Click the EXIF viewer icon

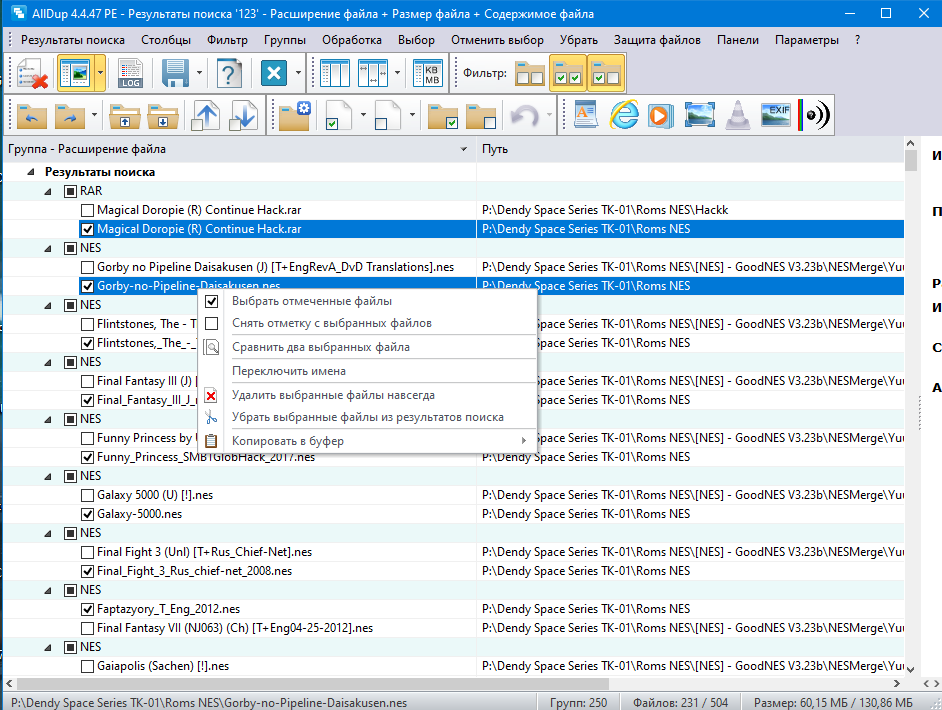pos(777,115)
